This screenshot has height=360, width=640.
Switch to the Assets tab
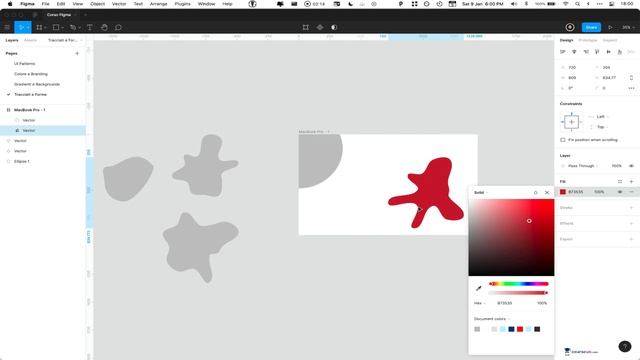[x=30, y=40]
